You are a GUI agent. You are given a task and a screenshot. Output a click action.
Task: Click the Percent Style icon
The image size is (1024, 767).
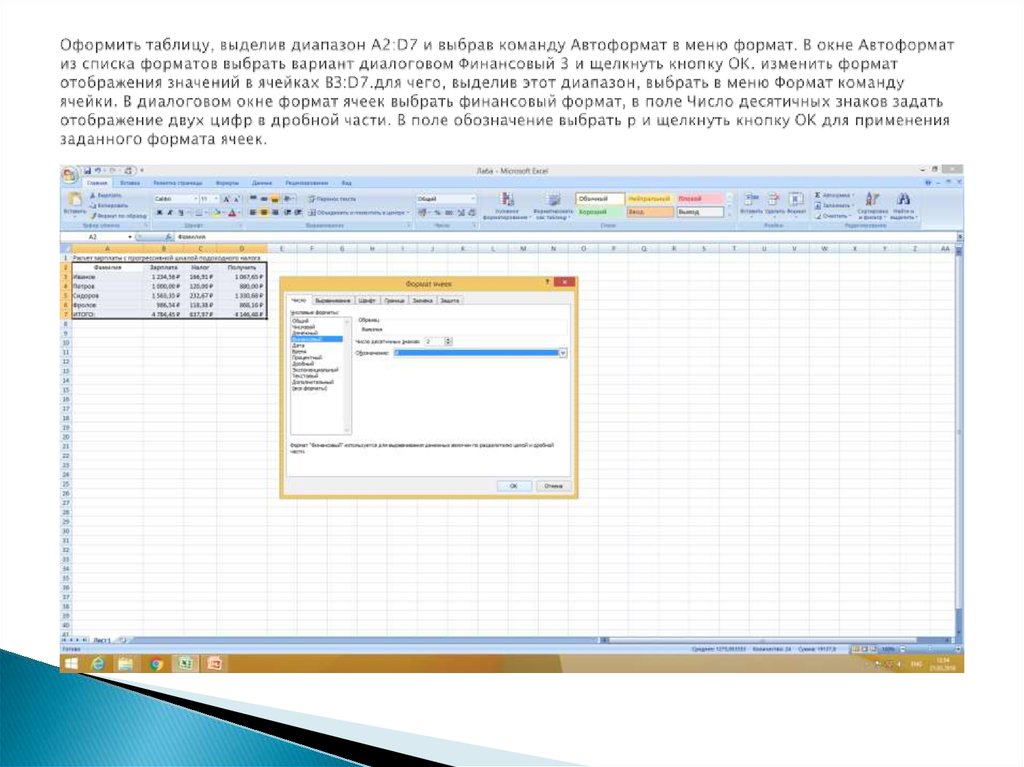[x=438, y=212]
